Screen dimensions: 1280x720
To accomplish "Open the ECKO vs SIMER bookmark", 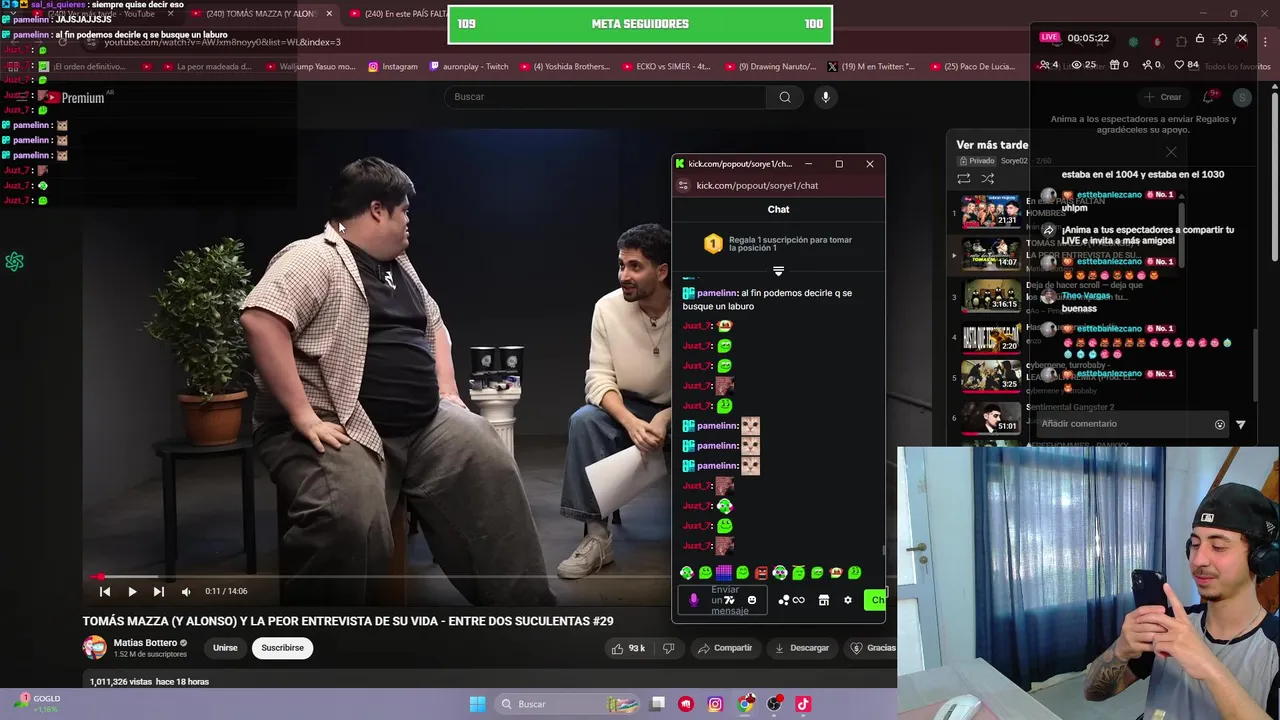I will click(x=665, y=67).
